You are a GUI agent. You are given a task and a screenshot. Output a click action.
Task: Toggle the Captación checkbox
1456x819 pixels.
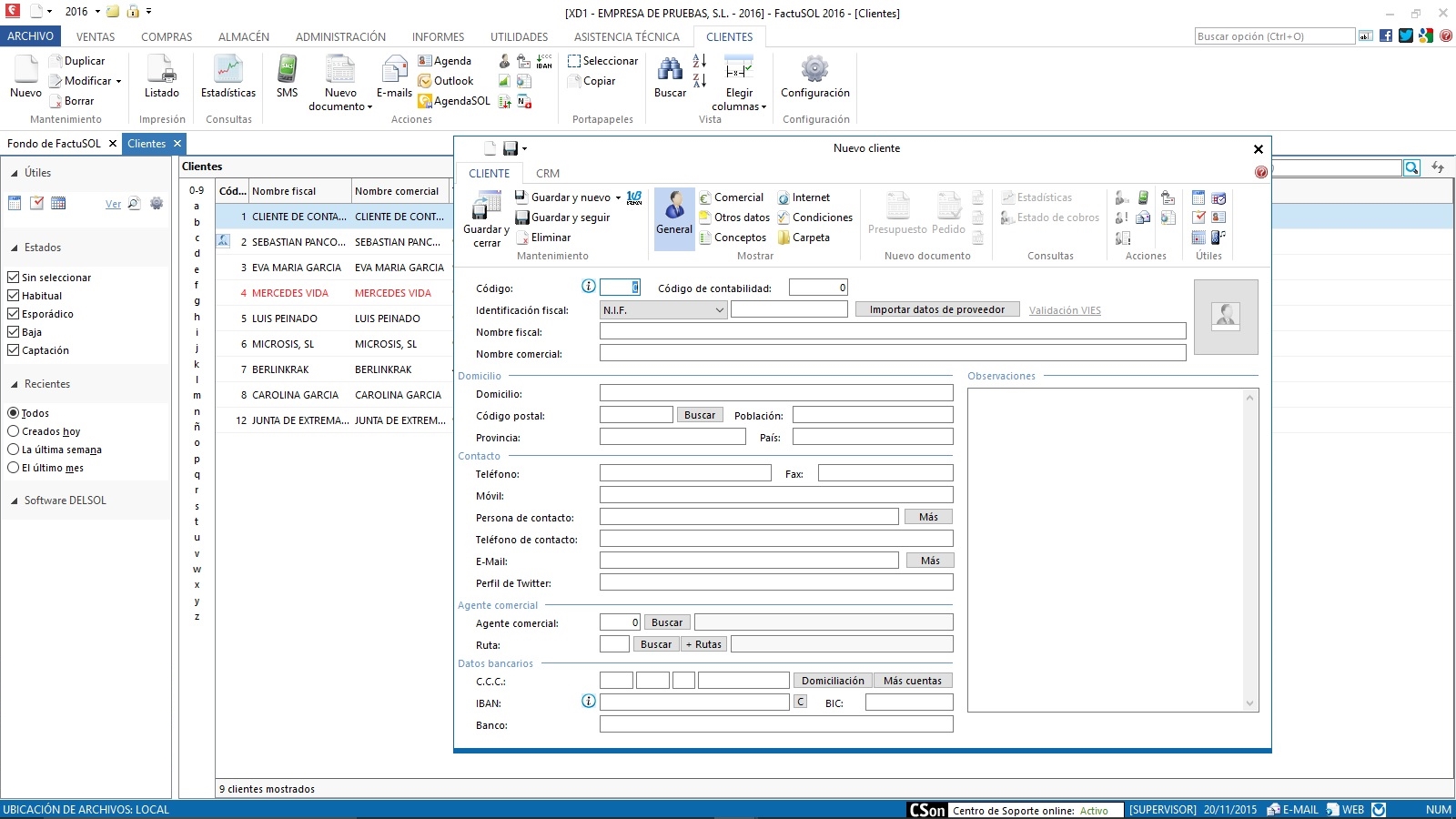click(14, 350)
